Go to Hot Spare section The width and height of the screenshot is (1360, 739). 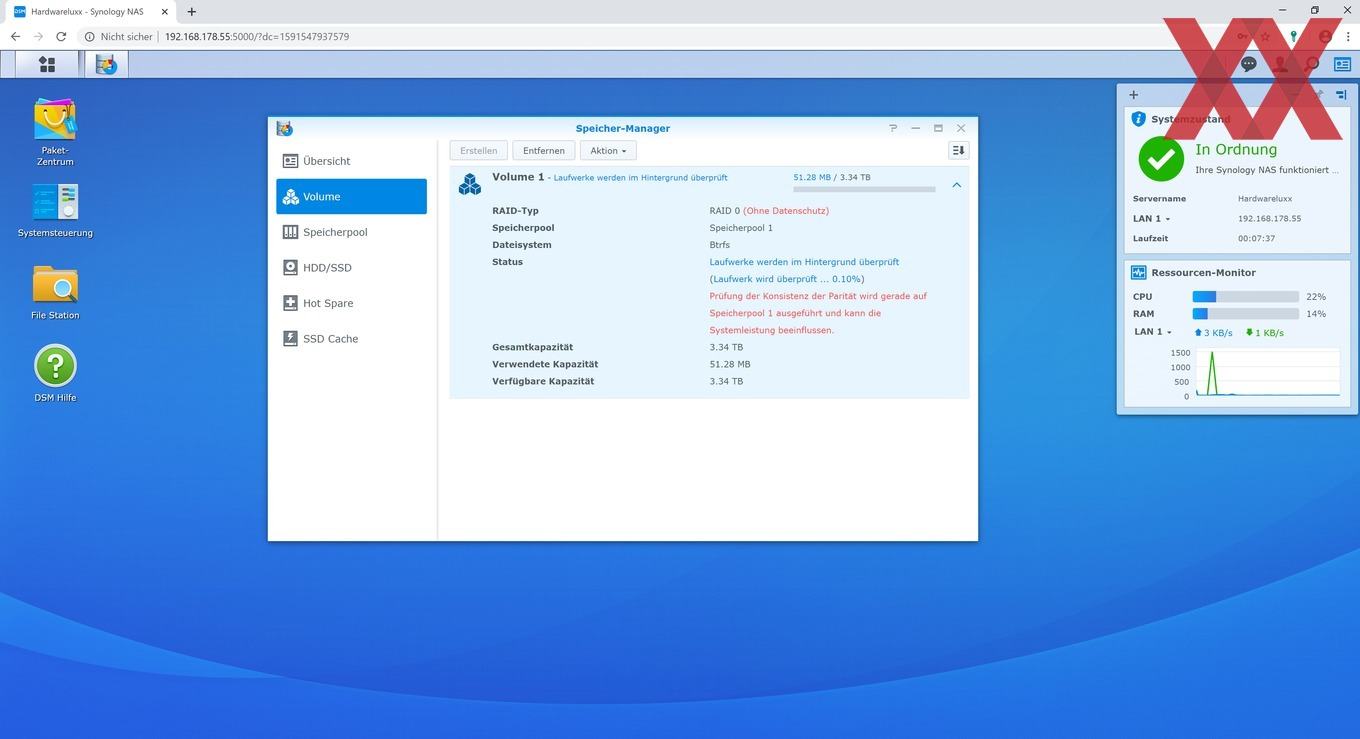[351, 303]
